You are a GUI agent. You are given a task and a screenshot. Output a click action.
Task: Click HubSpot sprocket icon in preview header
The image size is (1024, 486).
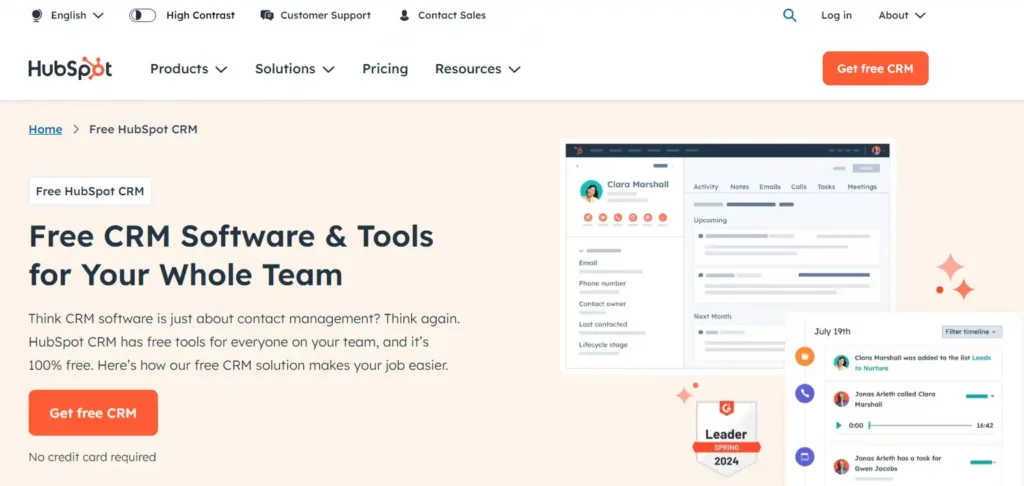[578, 150]
